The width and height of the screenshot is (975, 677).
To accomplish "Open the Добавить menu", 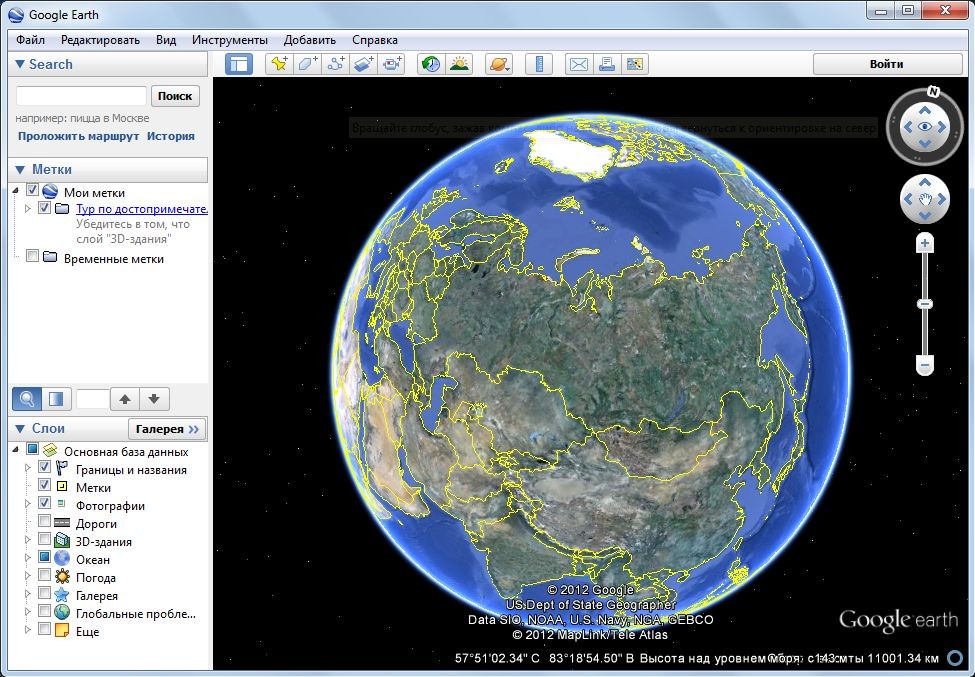I will click(310, 40).
